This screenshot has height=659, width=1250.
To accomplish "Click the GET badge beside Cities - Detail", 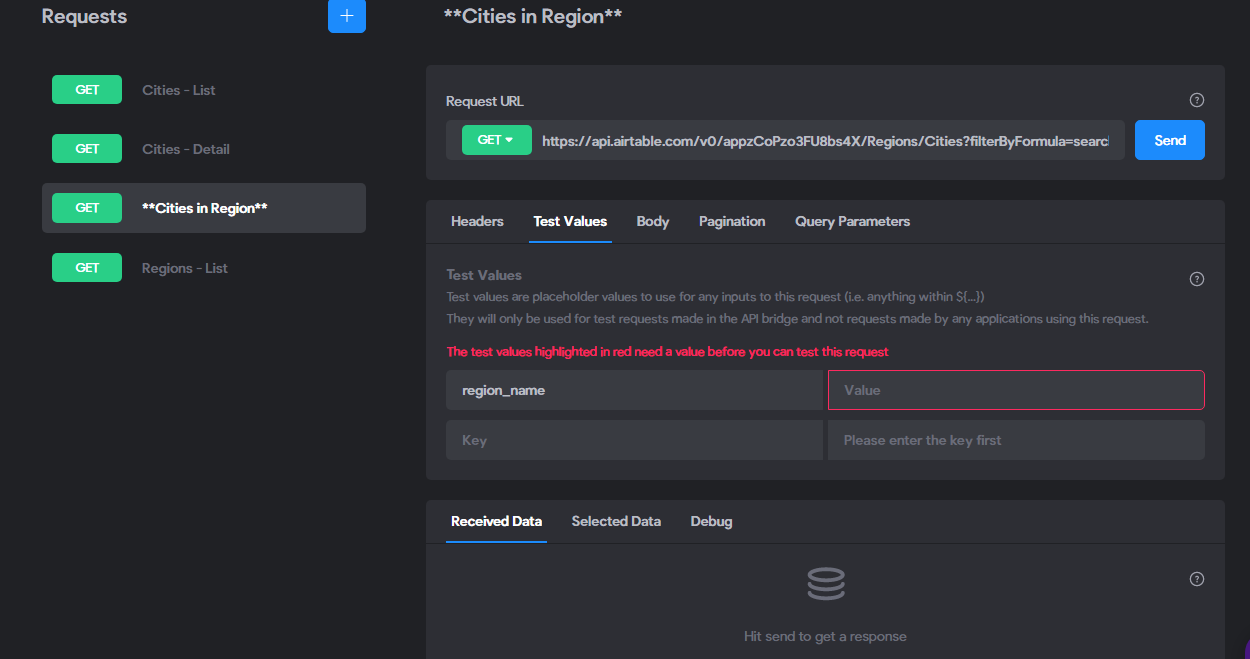I will [87, 149].
